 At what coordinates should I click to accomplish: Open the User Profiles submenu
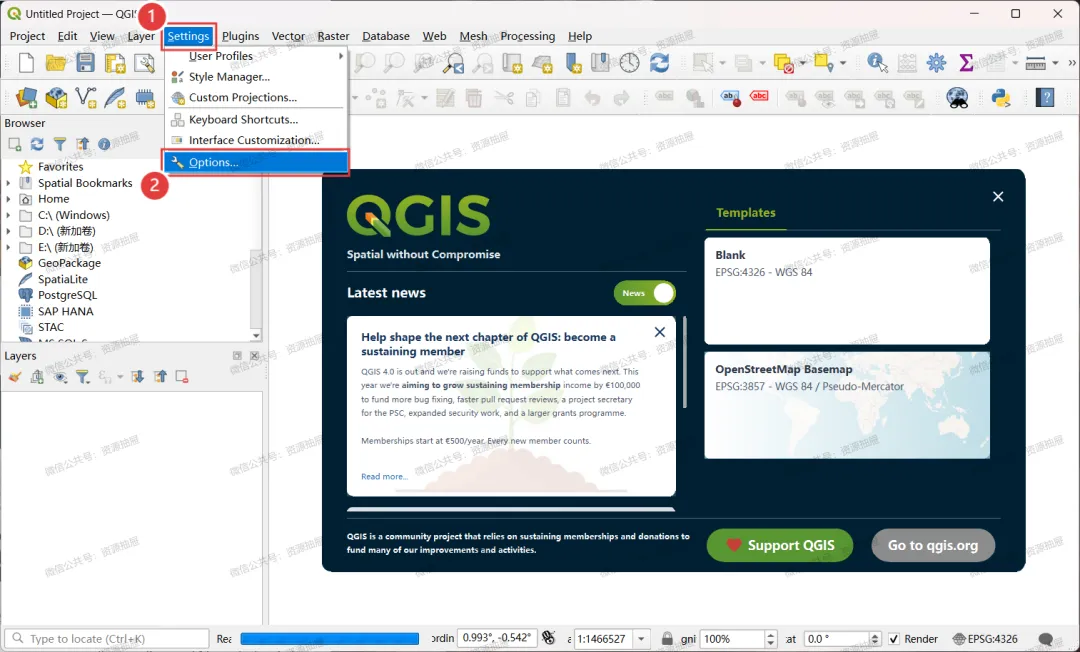[x=256, y=56]
